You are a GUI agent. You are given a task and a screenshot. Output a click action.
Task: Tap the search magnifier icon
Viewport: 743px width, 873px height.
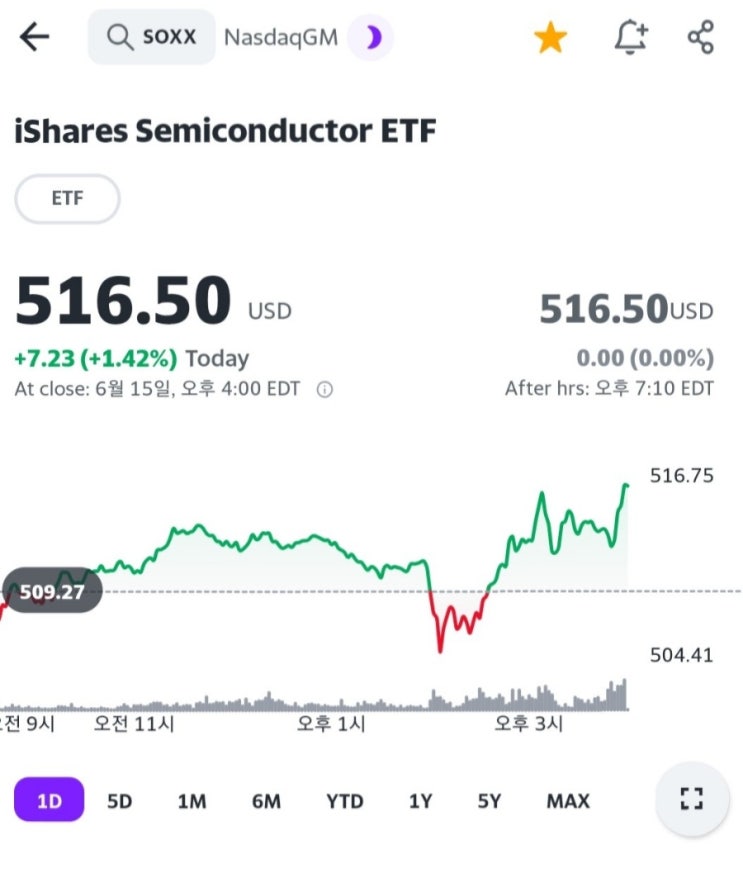(x=119, y=38)
